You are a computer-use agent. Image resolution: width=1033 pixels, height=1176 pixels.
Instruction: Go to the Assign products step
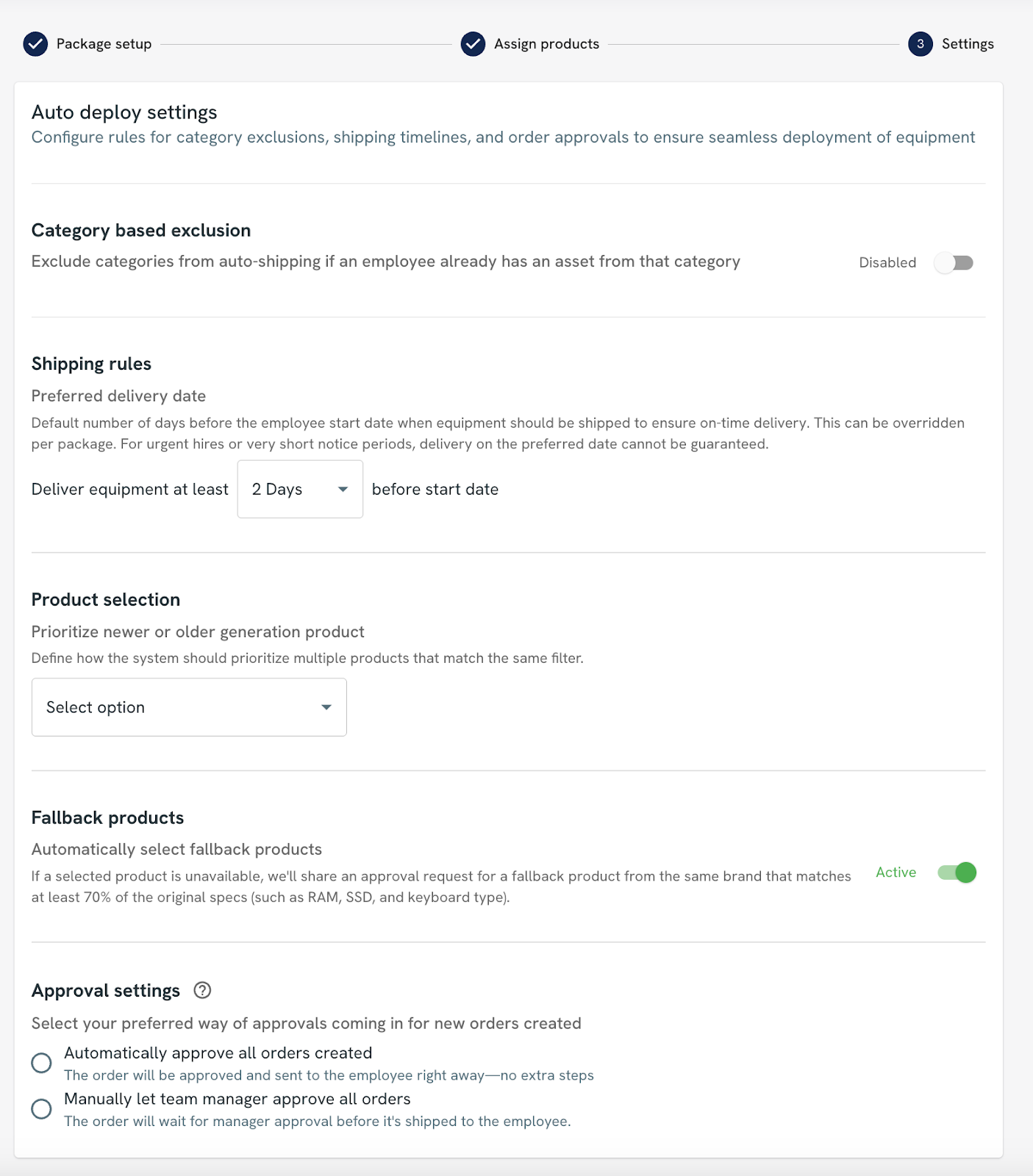pyautogui.click(x=546, y=44)
